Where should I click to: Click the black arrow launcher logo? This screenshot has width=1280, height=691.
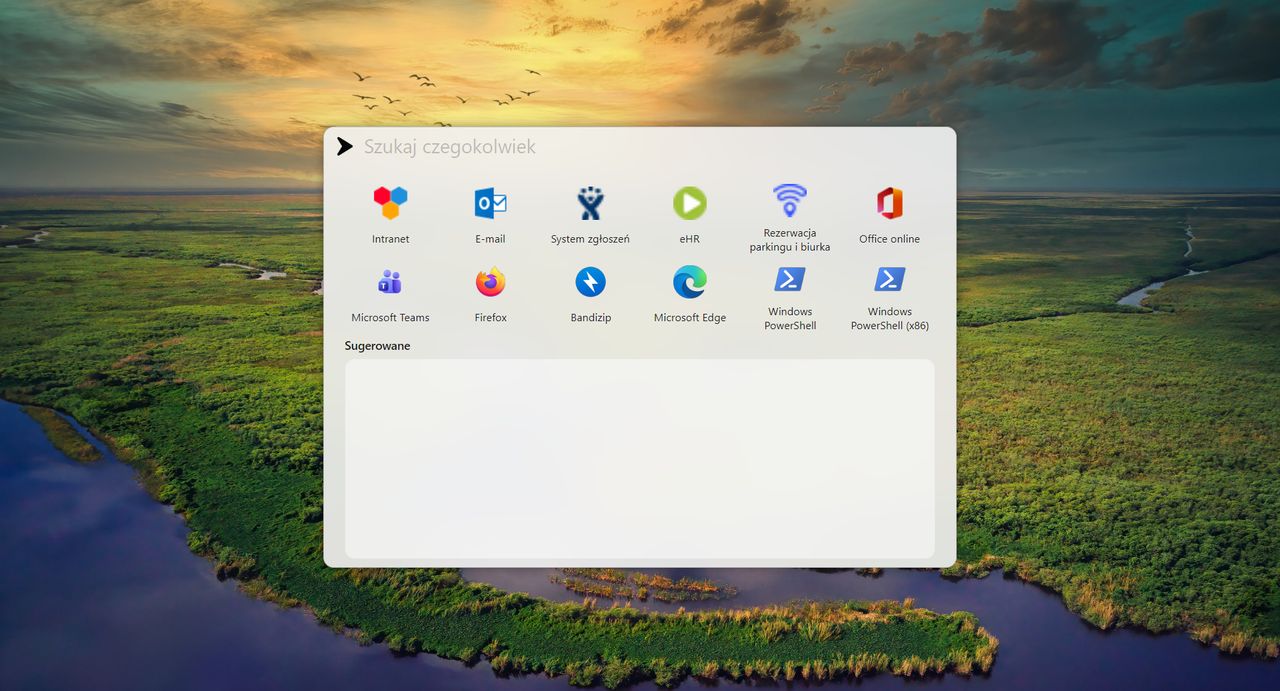tap(345, 147)
